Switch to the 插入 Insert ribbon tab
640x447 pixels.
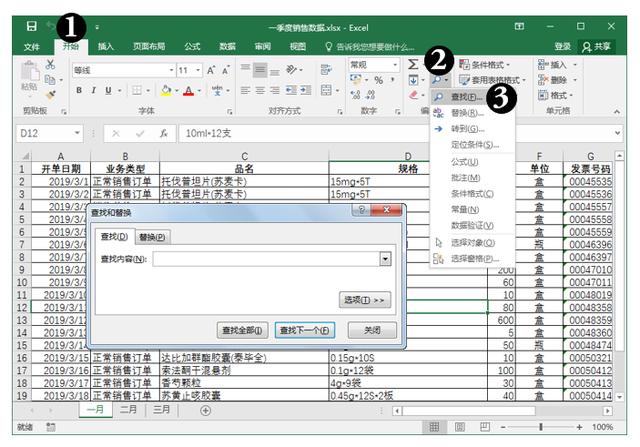click(105, 47)
